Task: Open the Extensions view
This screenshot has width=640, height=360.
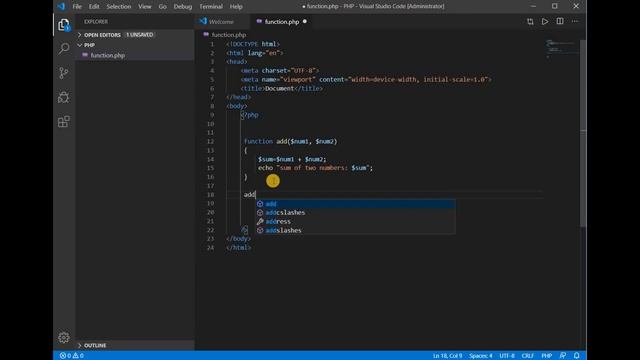Action: point(64,121)
